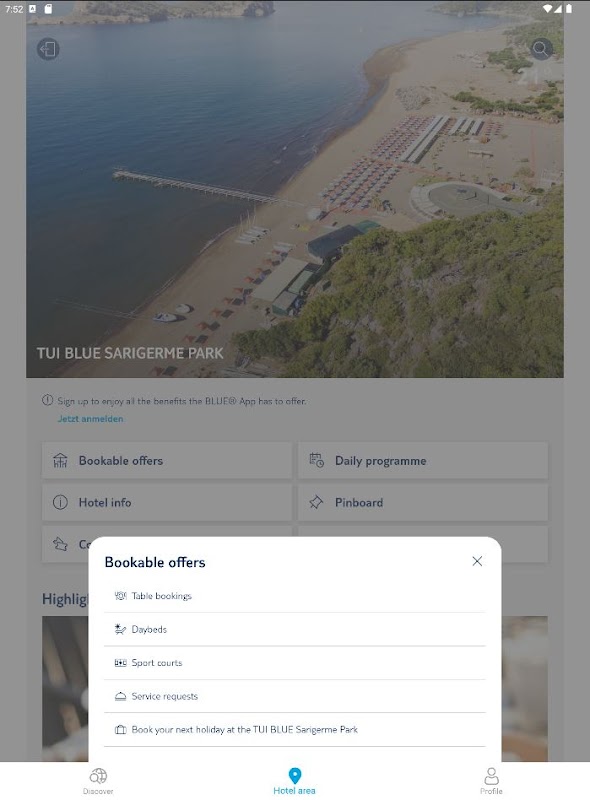Choose Sport courts entry
This screenshot has width=590, height=800.
(x=294, y=663)
